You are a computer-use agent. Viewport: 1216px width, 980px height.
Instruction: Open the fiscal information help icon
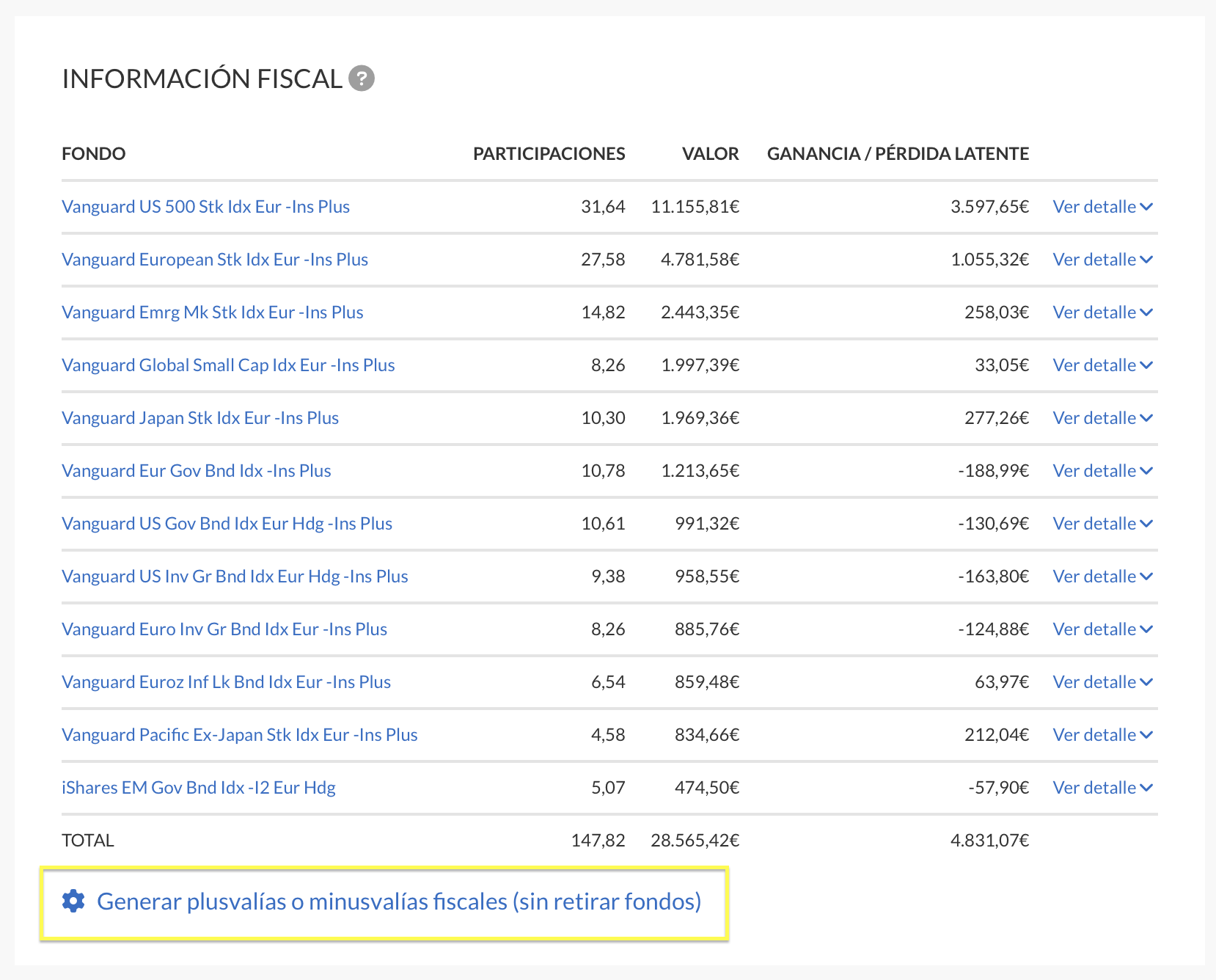point(363,78)
